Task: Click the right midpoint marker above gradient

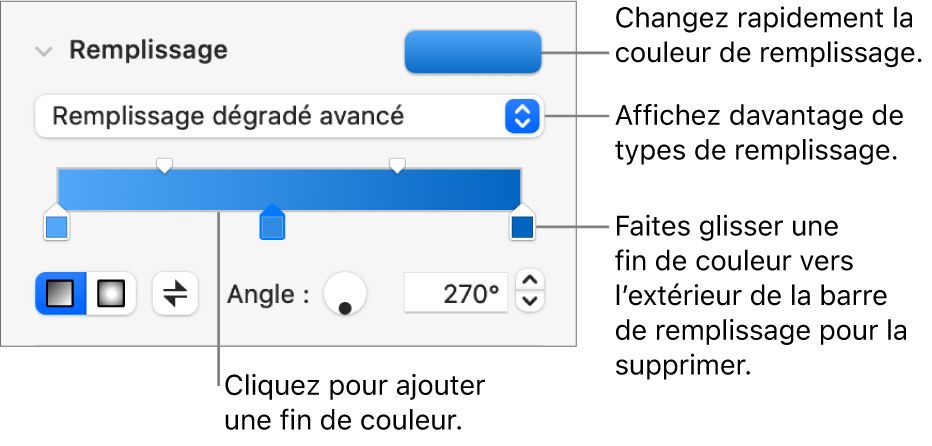Action: click(x=398, y=164)
